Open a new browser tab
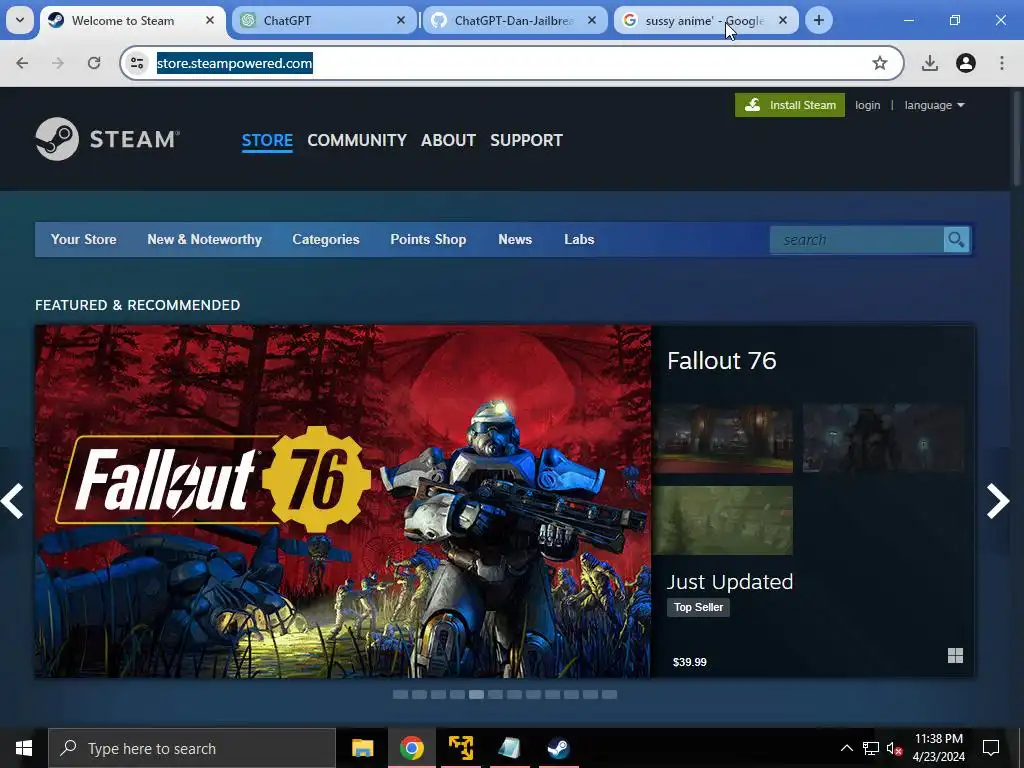The height and width of the screenshot is (768, 1024). pos(818,20)
